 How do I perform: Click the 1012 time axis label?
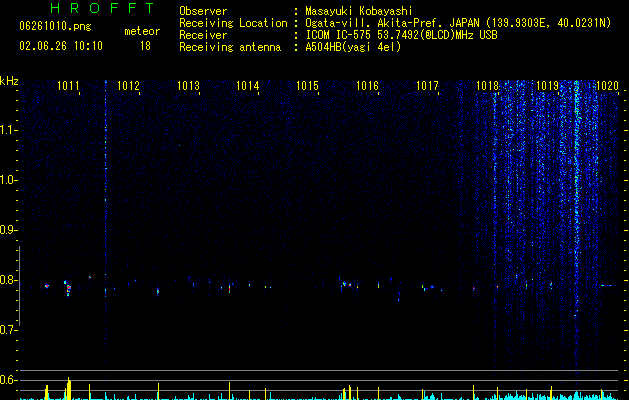pyautogui.click(x=128, y=86)
